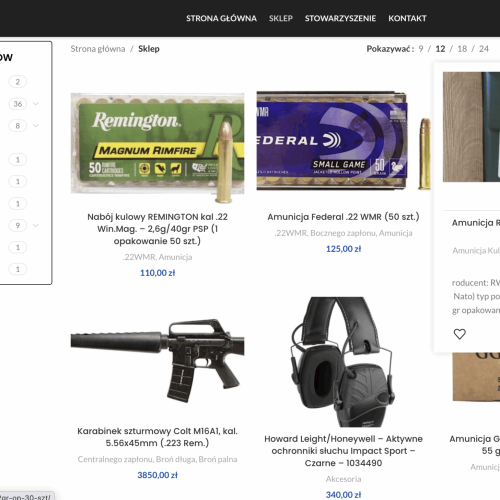Add Amunicja product to wishlist heart icon

[459, 334]
